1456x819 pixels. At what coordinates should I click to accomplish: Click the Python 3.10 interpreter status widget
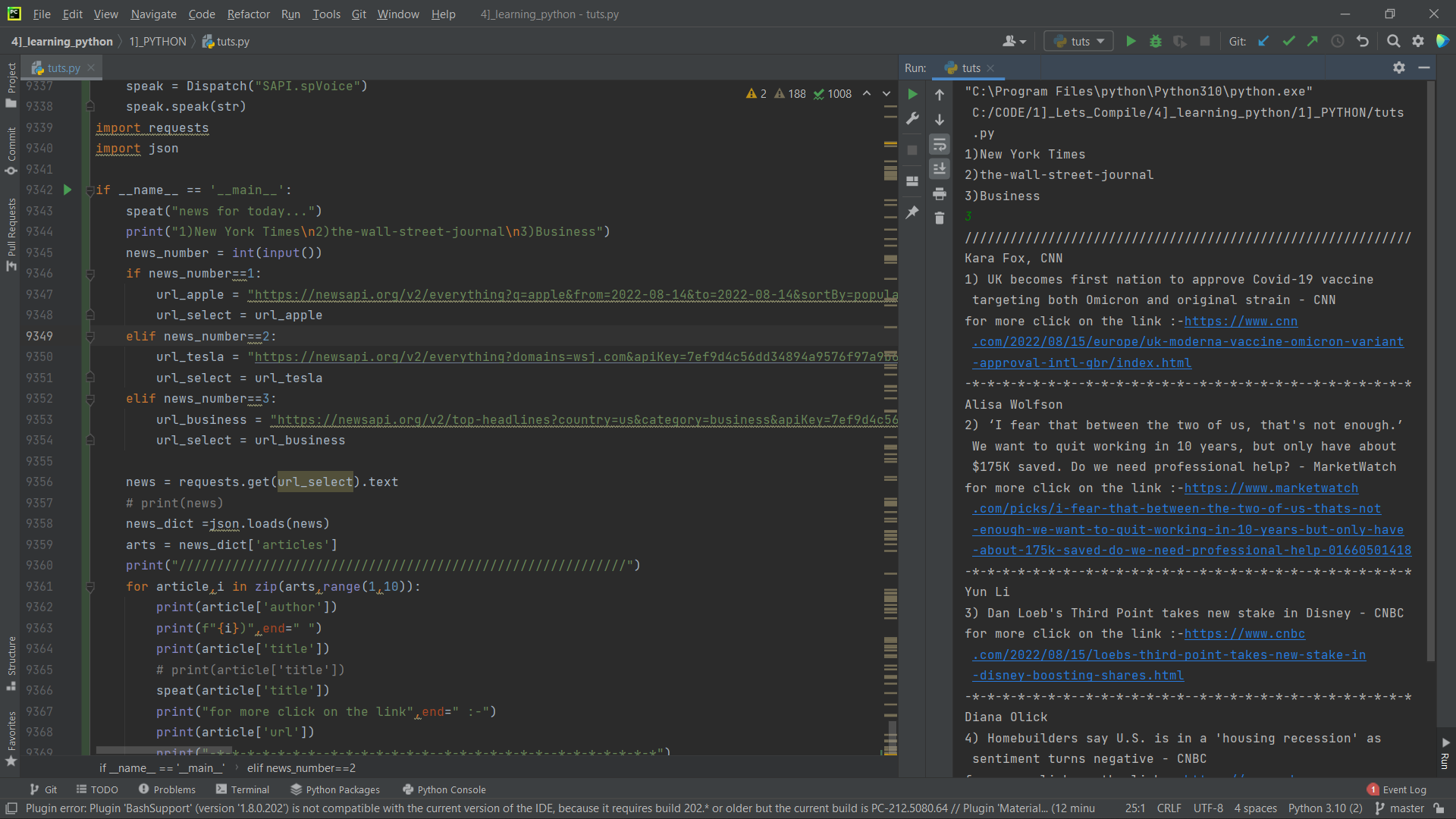1325,808
